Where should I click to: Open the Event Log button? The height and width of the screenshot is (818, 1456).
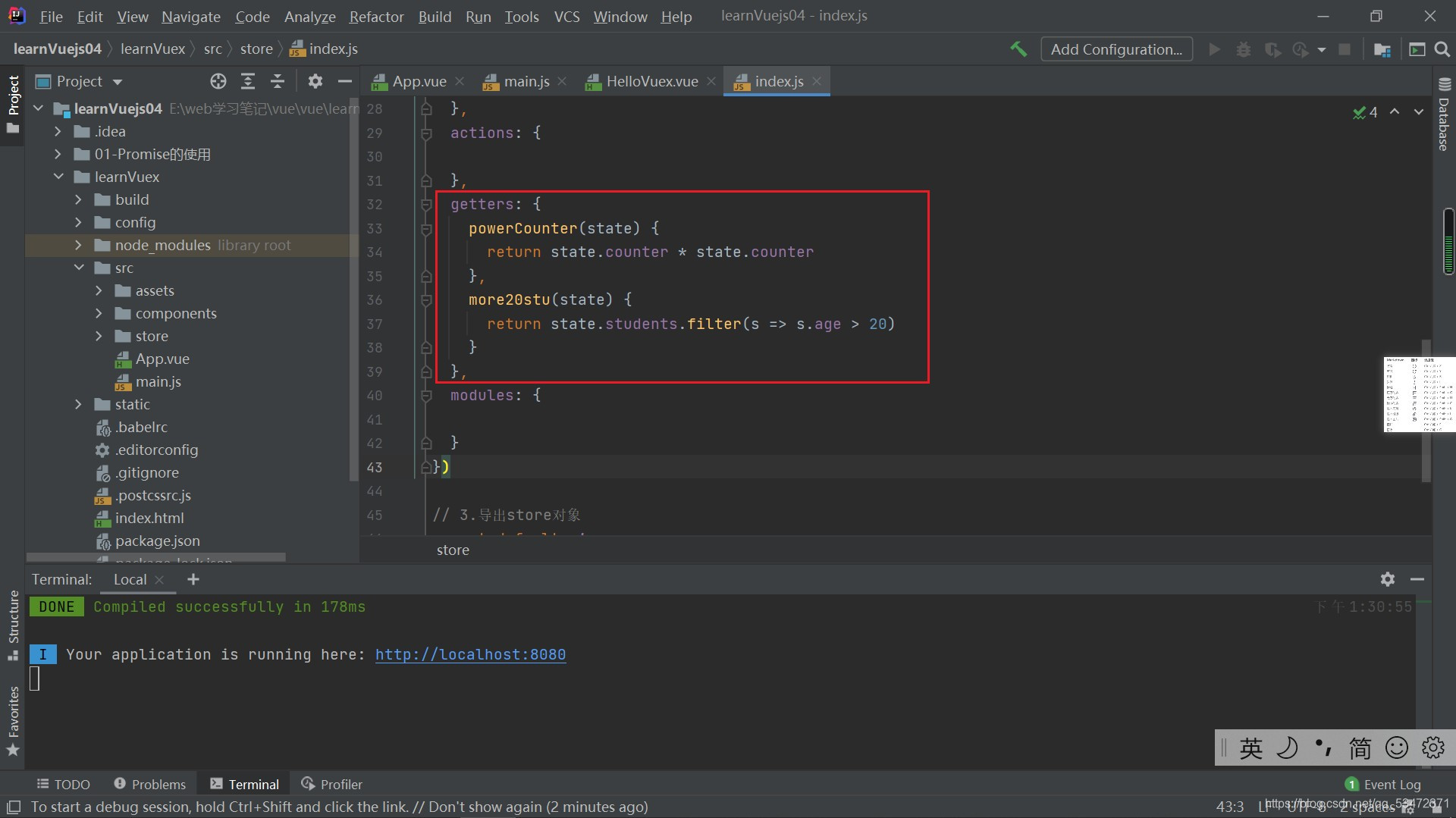(1383, 784)
